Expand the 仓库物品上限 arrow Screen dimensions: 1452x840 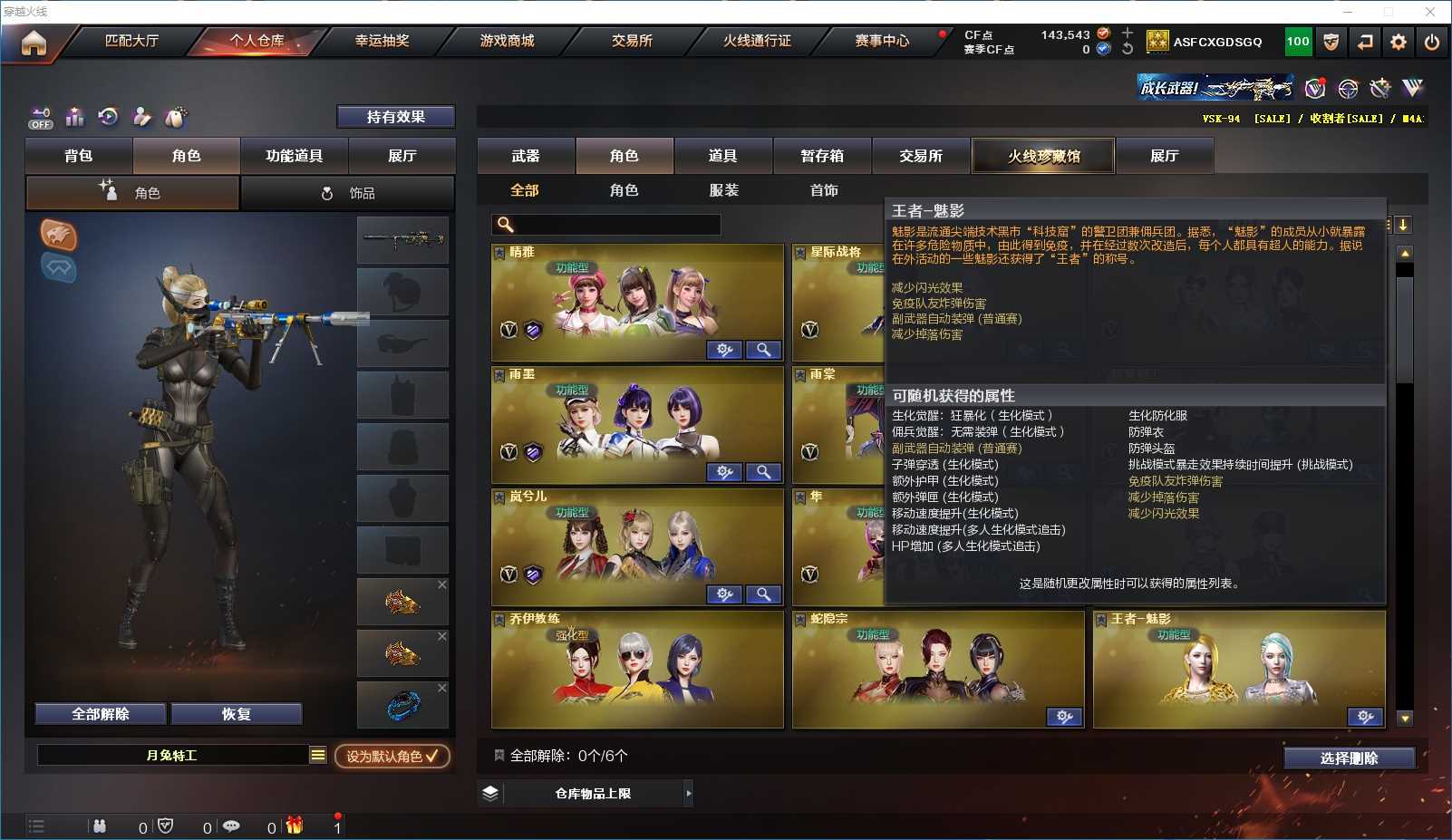[689, 793]
